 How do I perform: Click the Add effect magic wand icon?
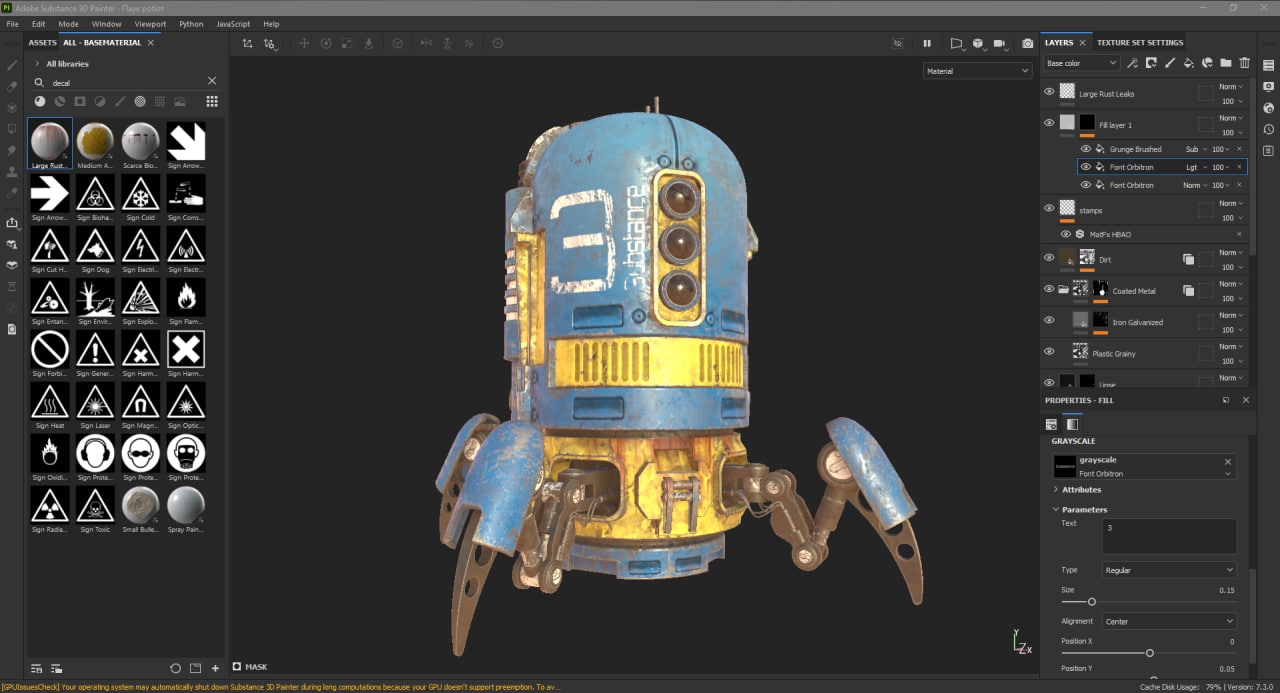pos(1132,63)
